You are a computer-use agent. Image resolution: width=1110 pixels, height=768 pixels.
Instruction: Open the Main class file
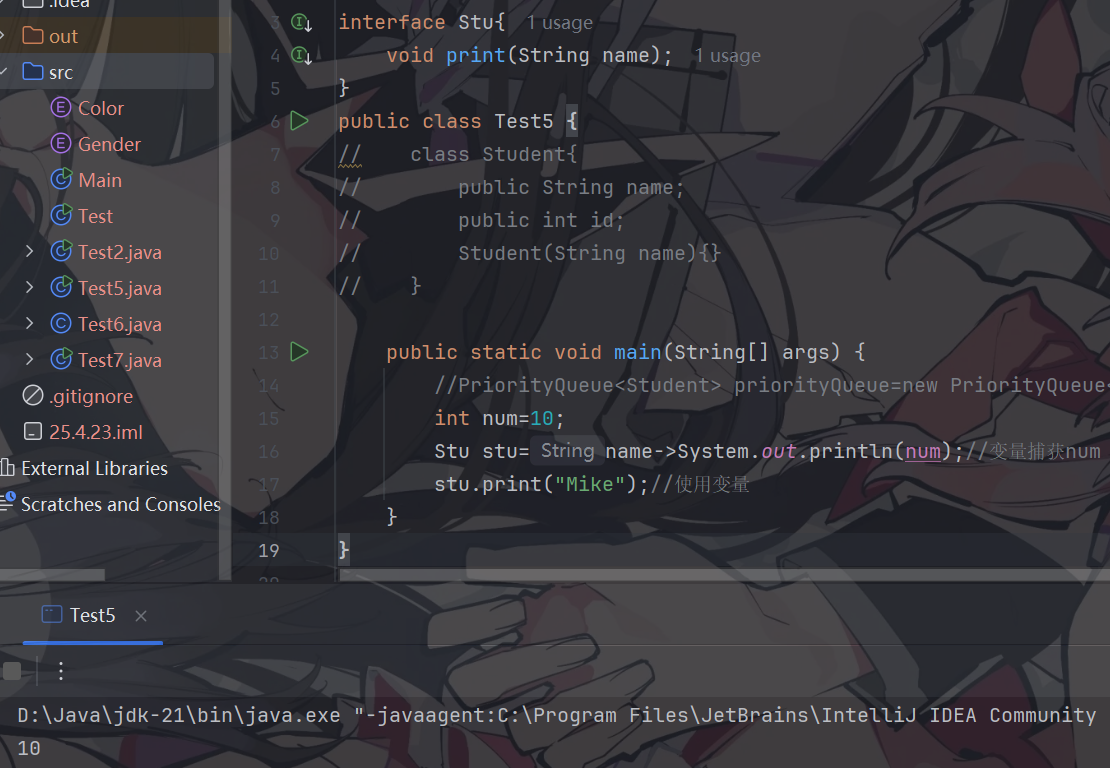click(100, 180)
